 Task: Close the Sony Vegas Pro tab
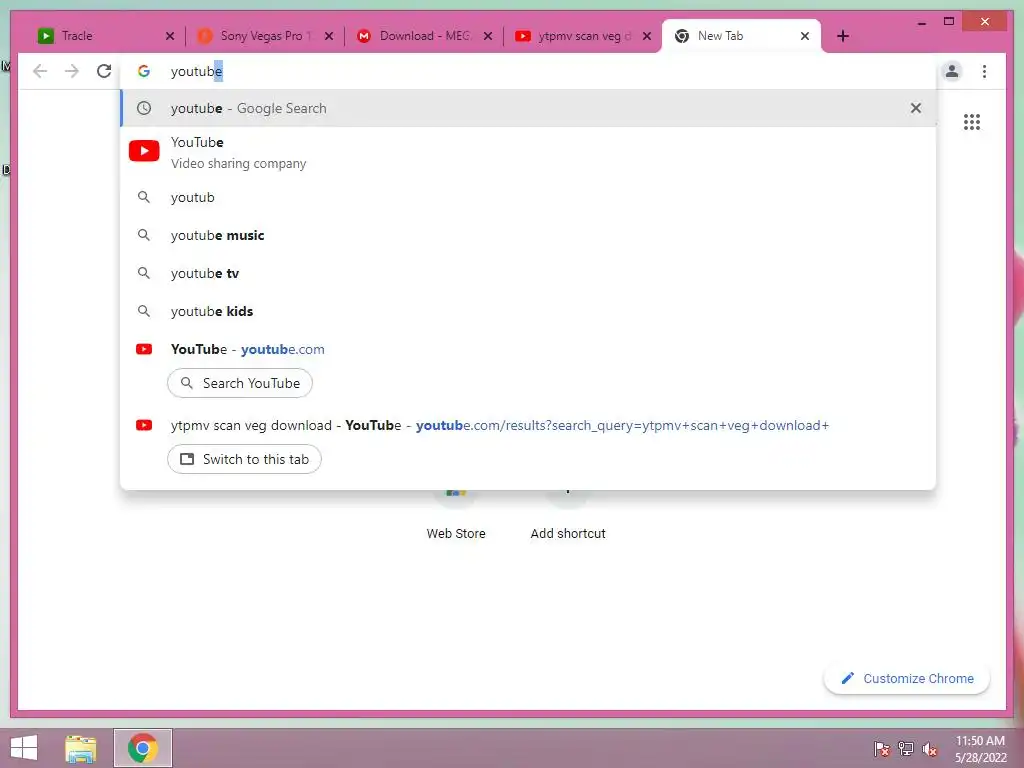click(x=329, y=36)
